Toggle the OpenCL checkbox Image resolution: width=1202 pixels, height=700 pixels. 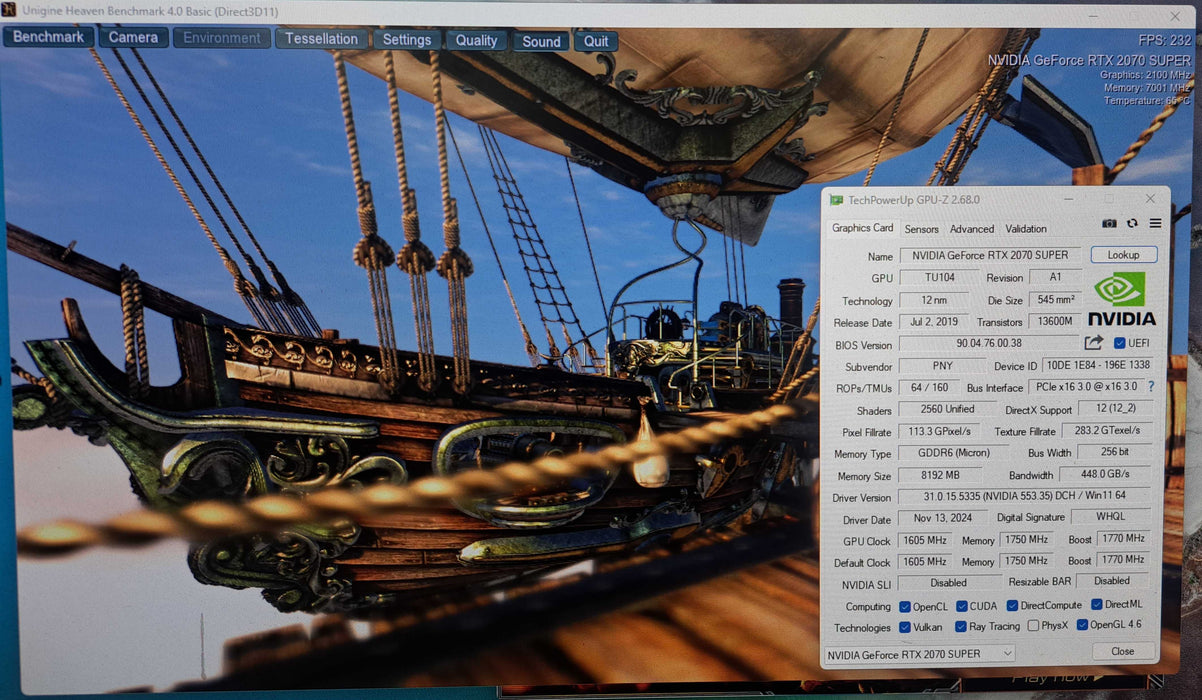point(905,606)
